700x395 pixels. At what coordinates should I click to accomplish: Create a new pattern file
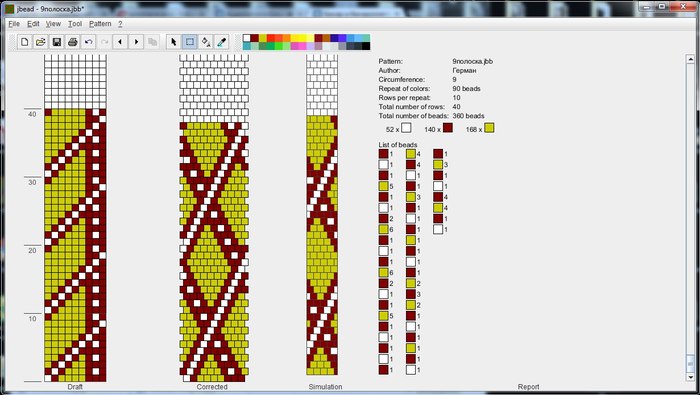(25, 42)
